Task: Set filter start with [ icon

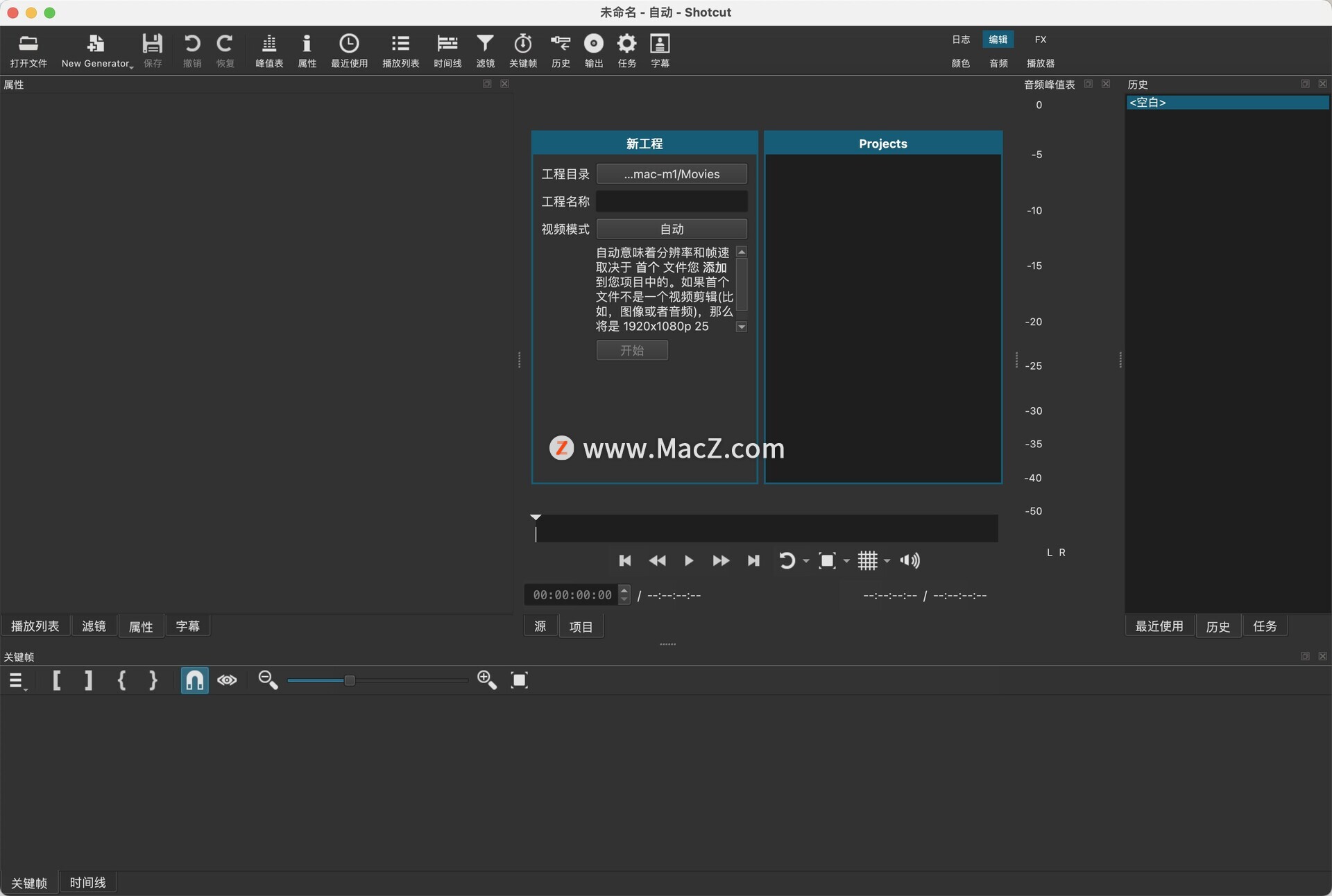Action: click(x=57, y=680)
